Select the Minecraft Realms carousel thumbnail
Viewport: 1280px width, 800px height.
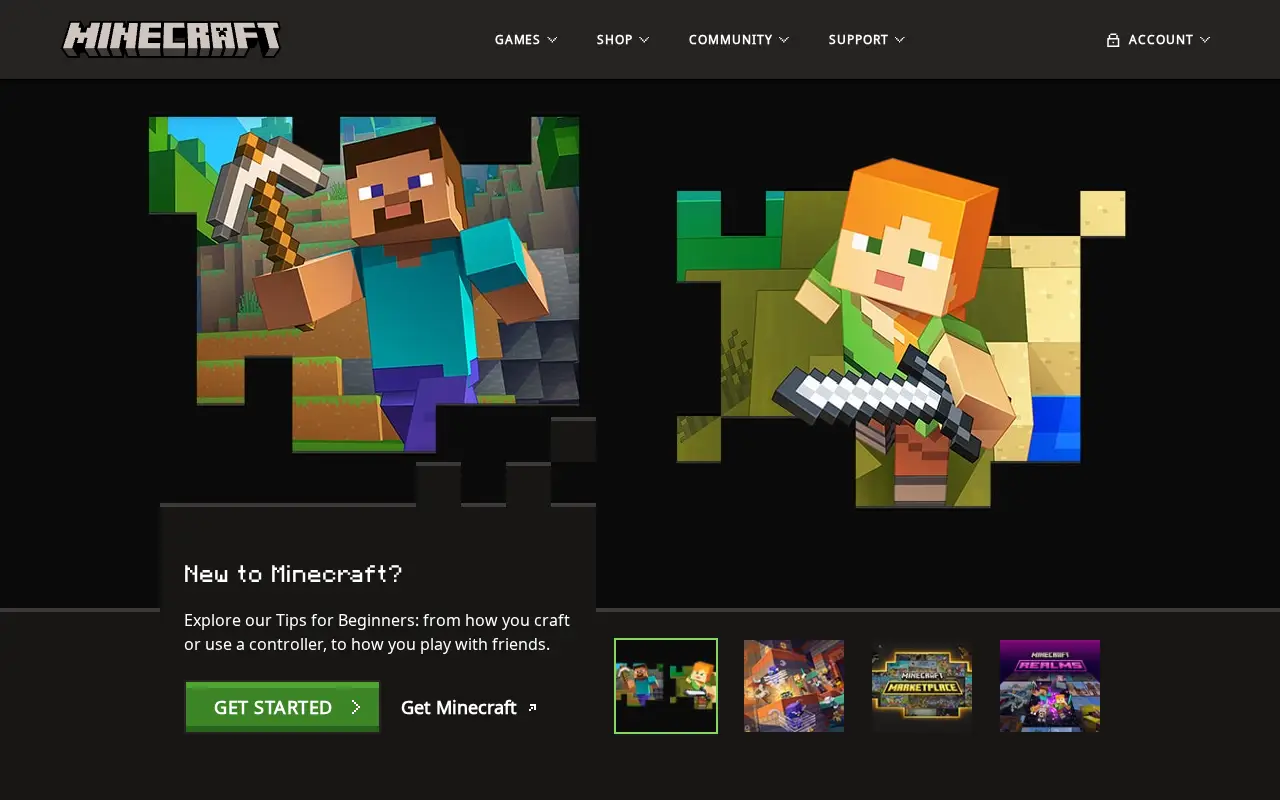point(1050,686)
